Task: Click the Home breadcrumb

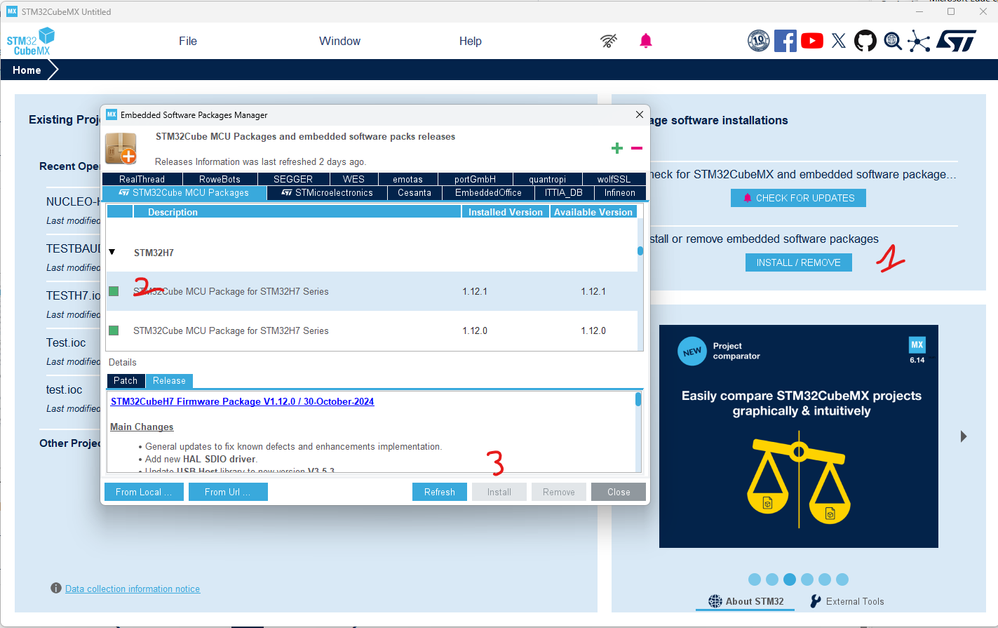Action: pyautogui.click(x=27, y=70)
